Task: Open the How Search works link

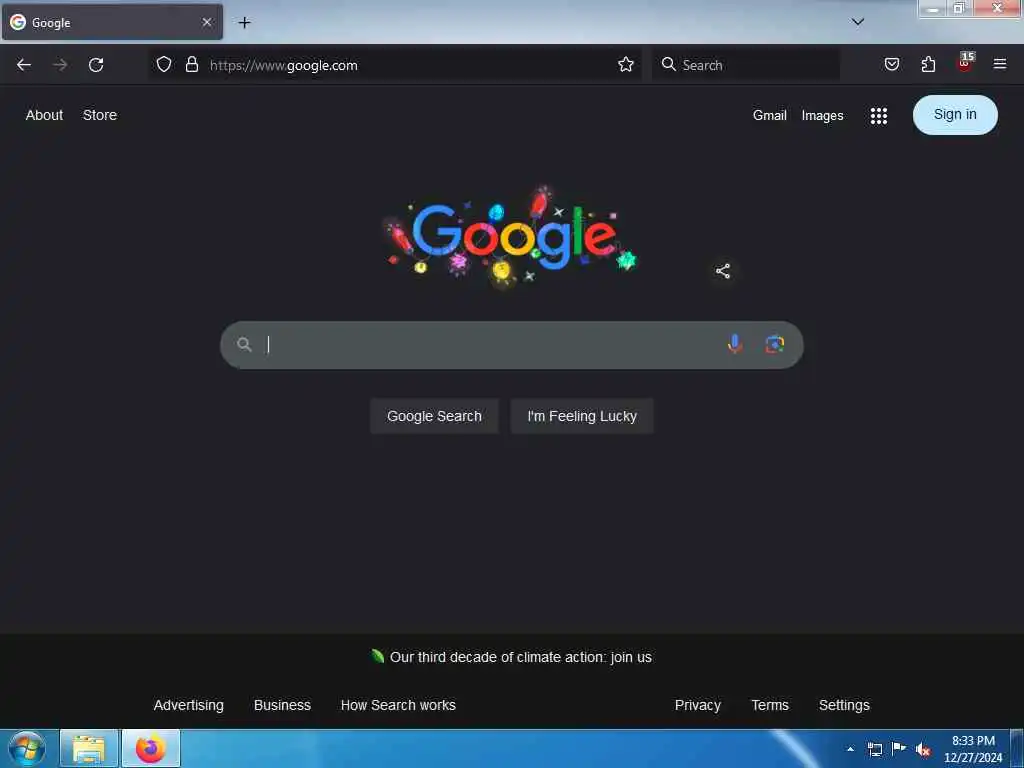Action: coord(398,705)
